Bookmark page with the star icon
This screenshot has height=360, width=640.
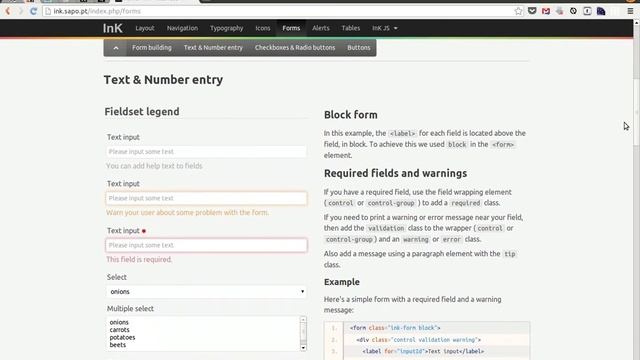[x=518, y=11]
